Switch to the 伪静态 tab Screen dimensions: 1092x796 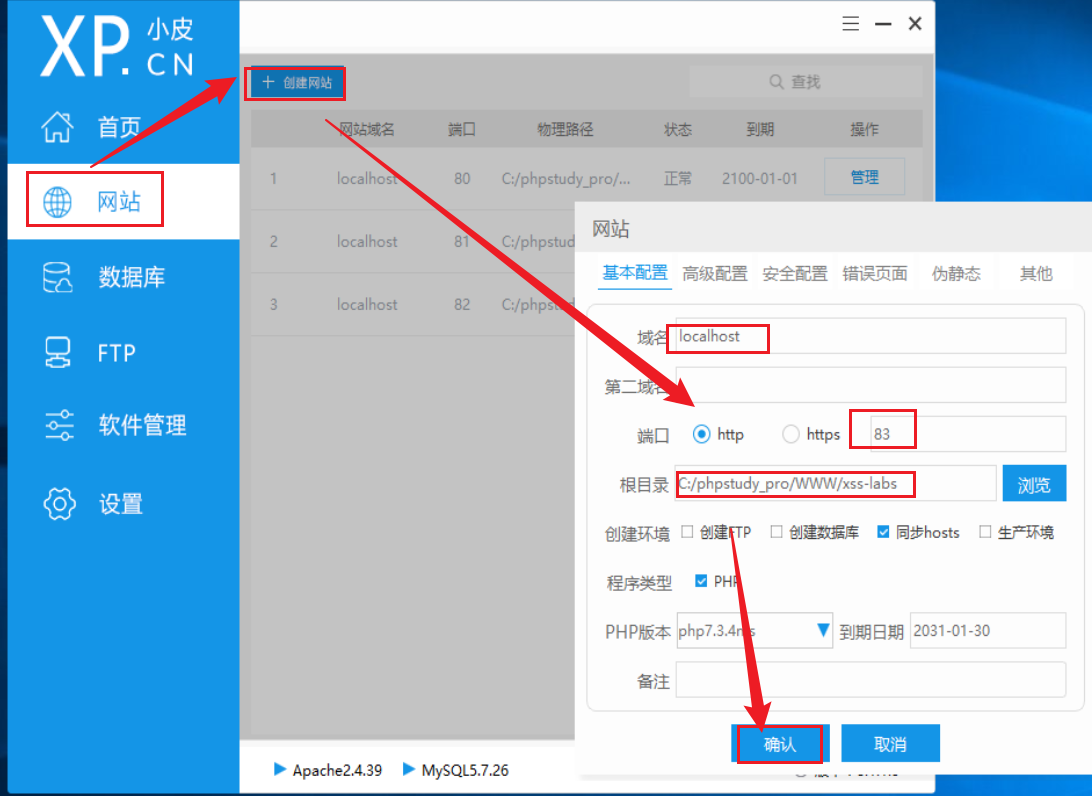[x=956, y=273]
